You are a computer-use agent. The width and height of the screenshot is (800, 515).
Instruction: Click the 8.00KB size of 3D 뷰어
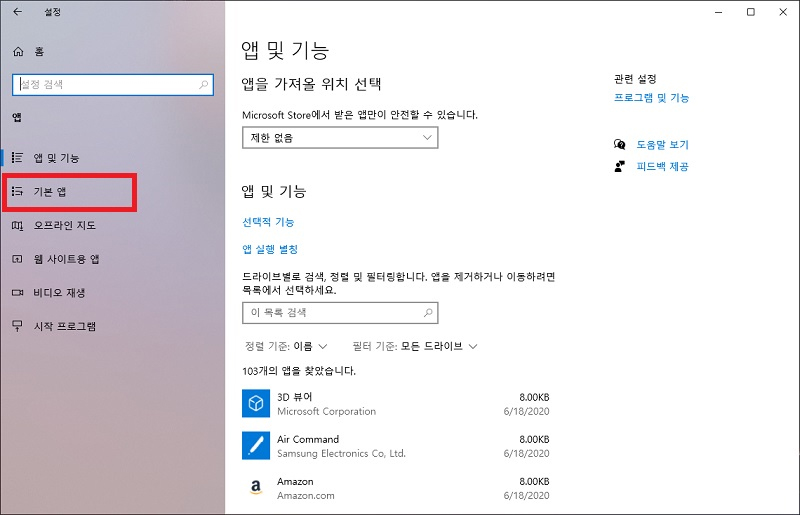click(x=534, y=397)
